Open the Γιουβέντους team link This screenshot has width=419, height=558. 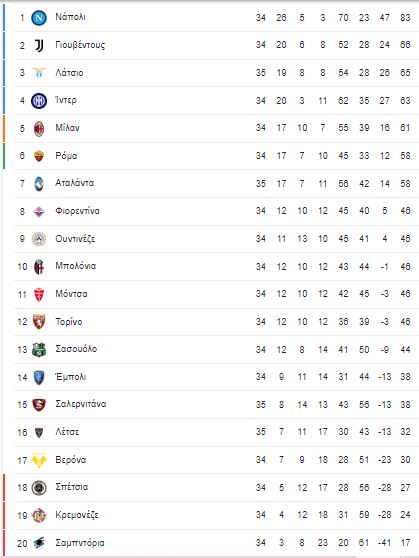(80, 45)
